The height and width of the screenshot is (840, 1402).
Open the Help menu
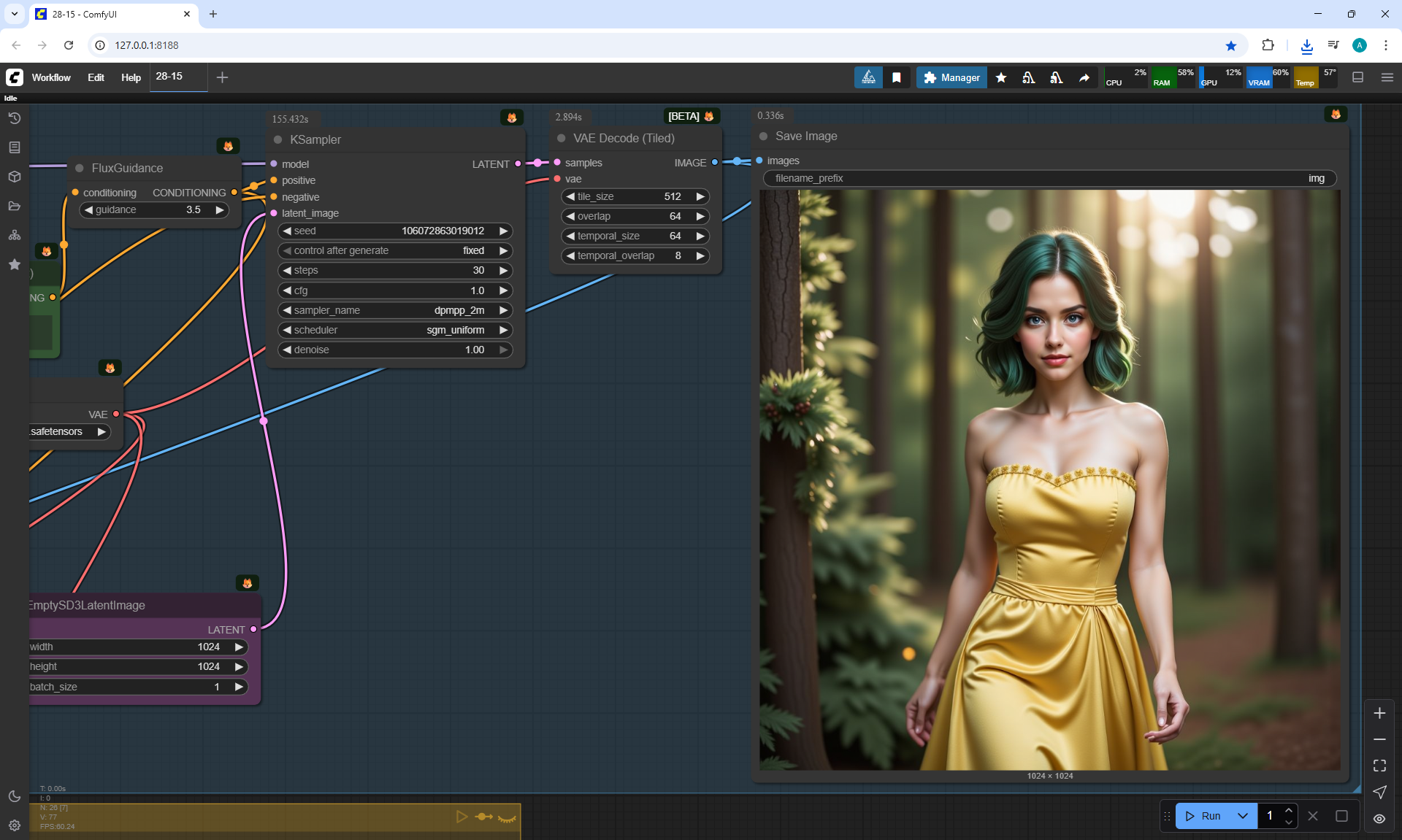coord(131,77)
